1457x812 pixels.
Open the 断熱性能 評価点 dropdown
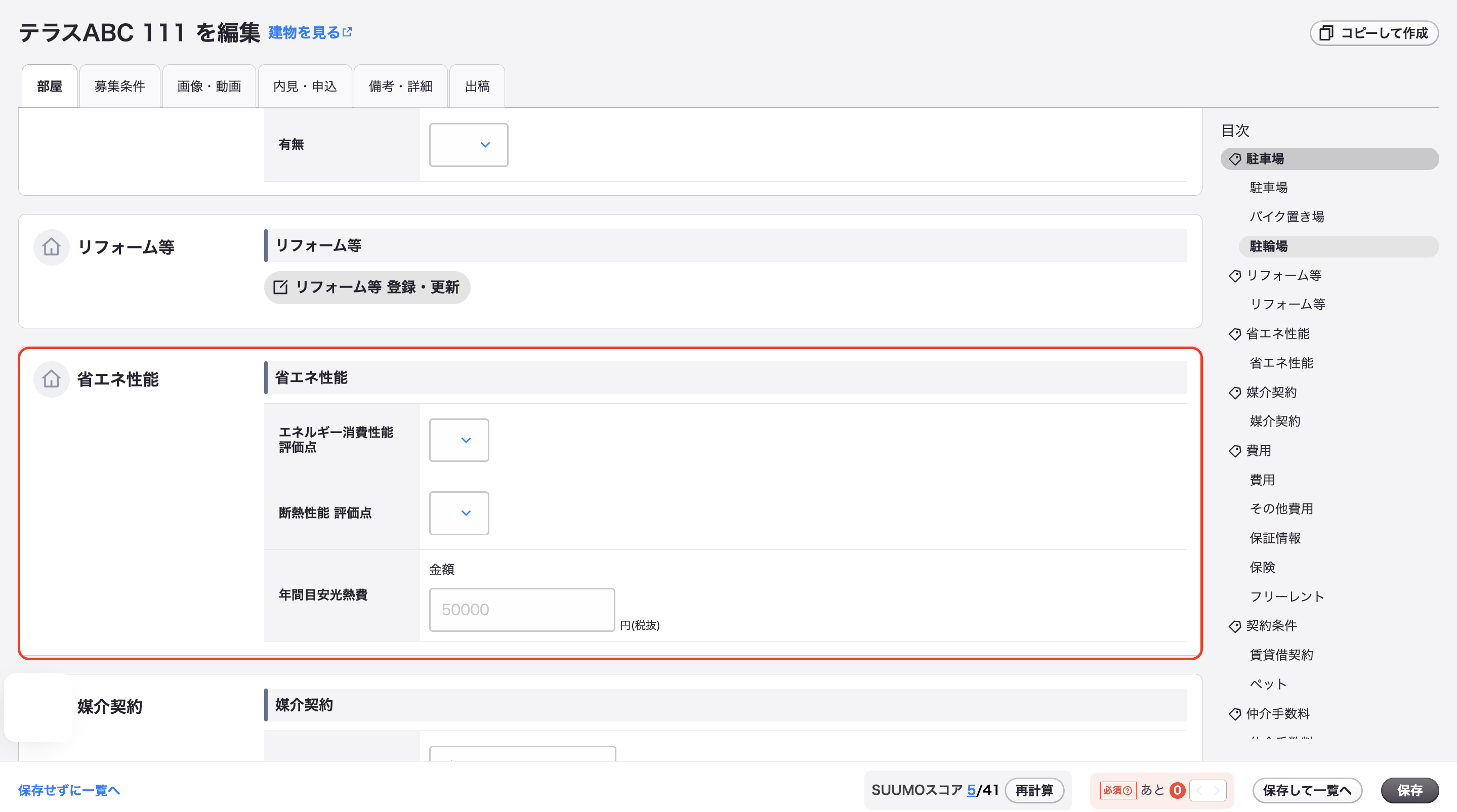[x=459, y=513]
